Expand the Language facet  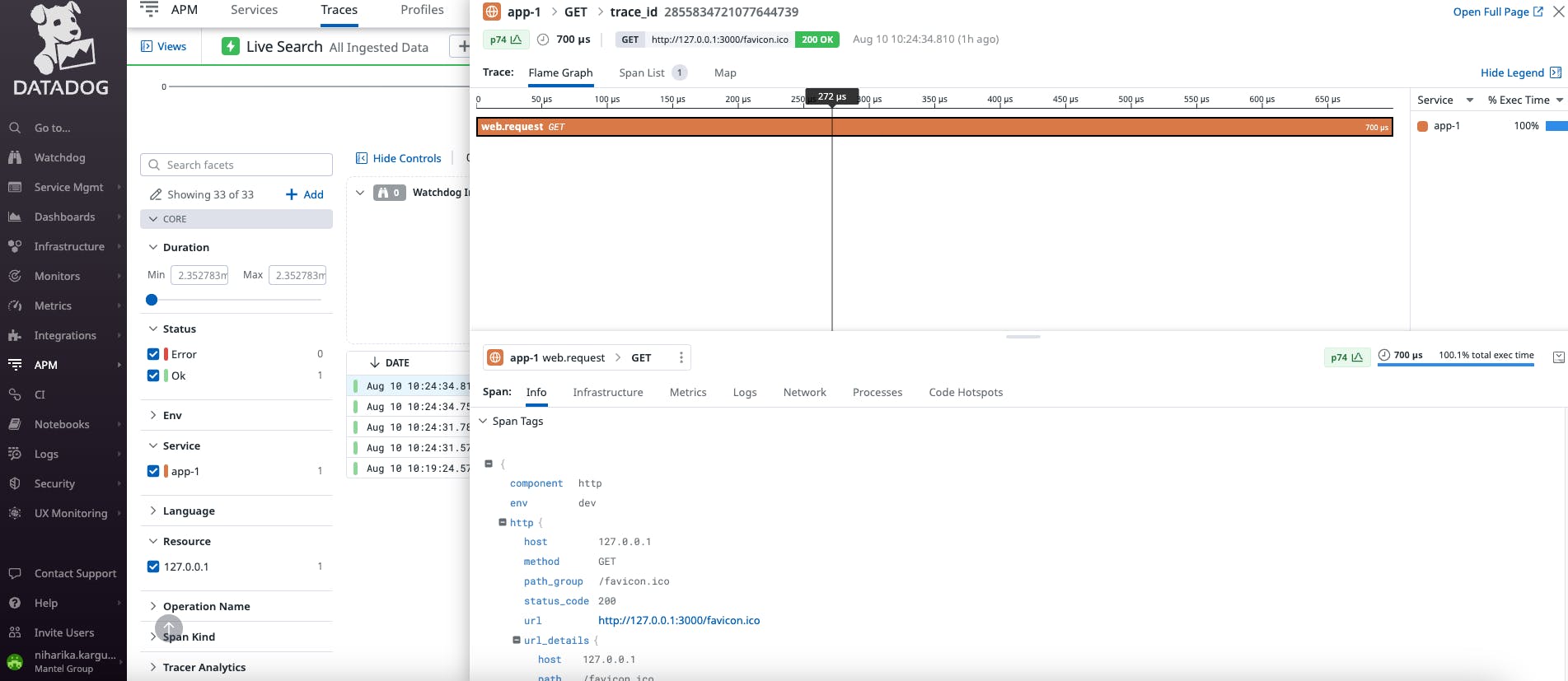click(153, 511)
